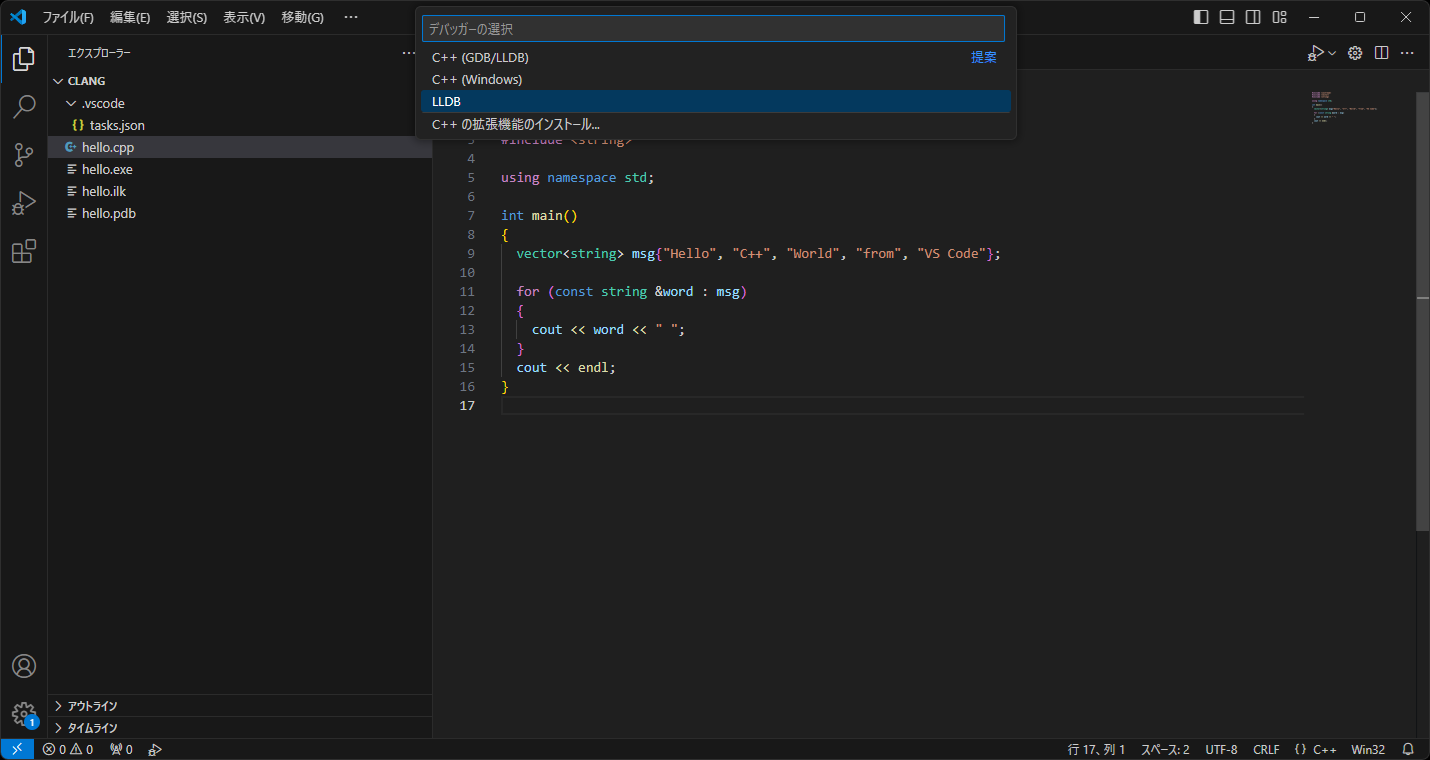Toggle the panel visibility in title bar
The image size is (1430, 760).
pos(1226,17)
